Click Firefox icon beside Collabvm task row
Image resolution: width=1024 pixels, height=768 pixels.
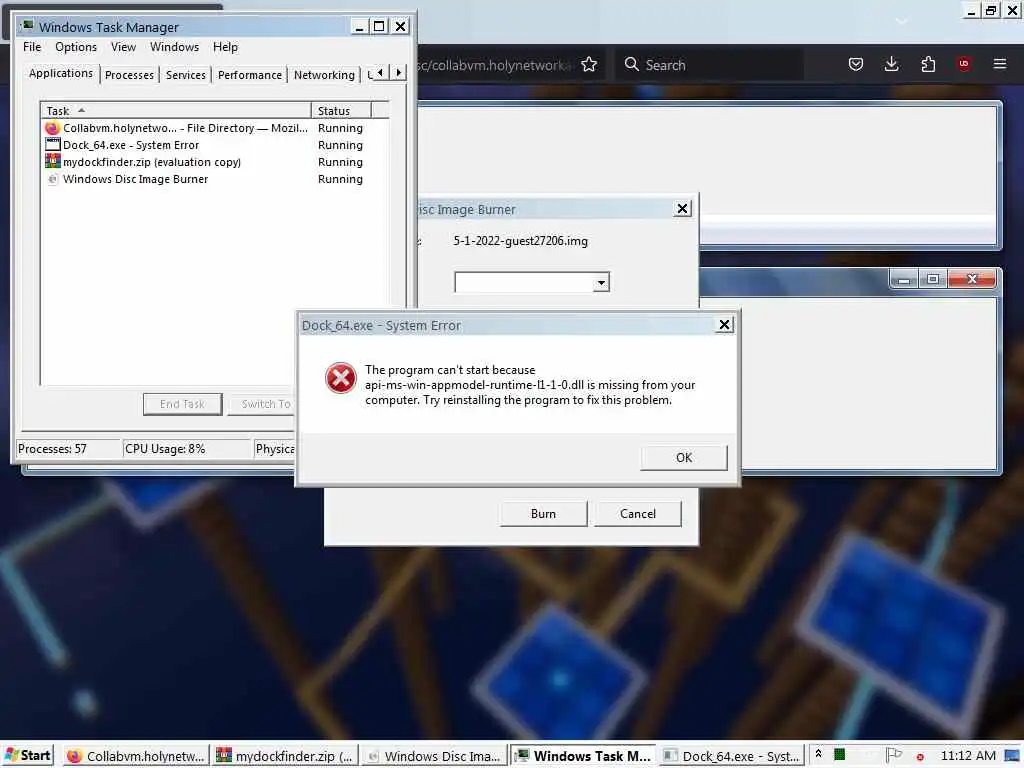(52, 128)
